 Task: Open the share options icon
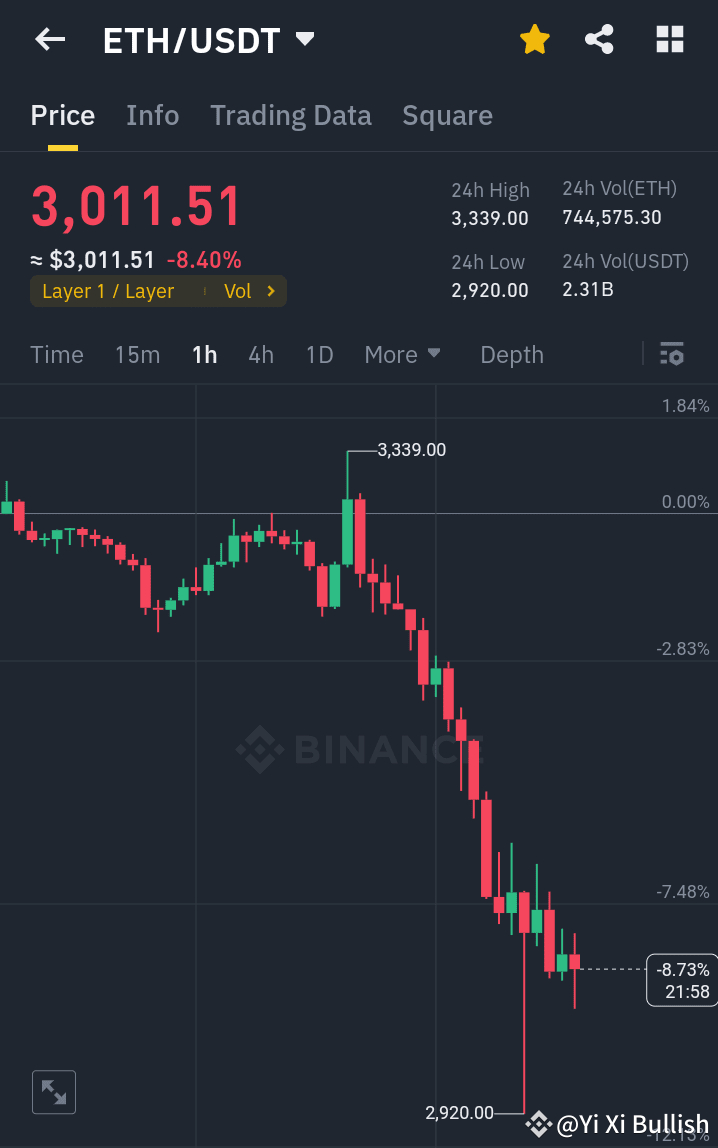point(599,39)
